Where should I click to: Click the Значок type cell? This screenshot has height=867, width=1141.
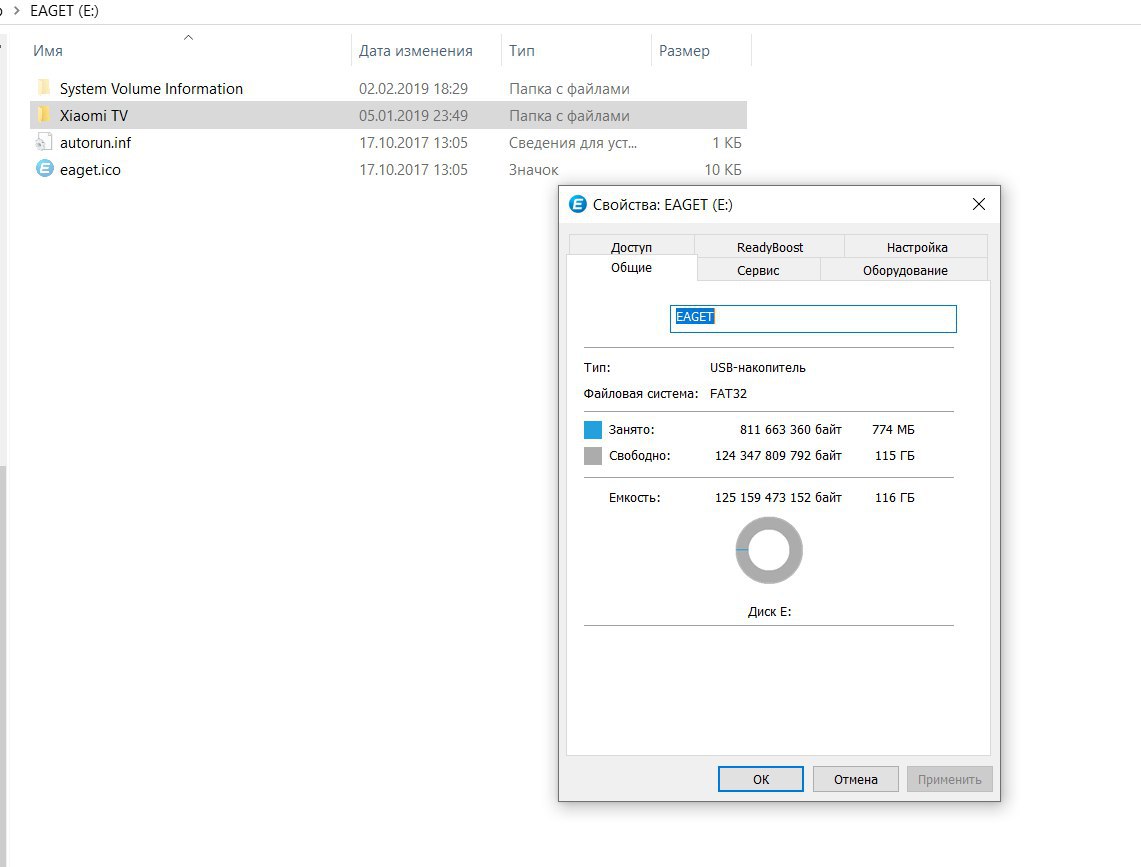coord(533,169)
